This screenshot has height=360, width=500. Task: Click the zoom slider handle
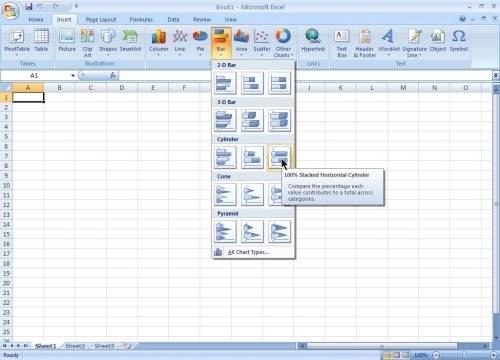(465, 355)
